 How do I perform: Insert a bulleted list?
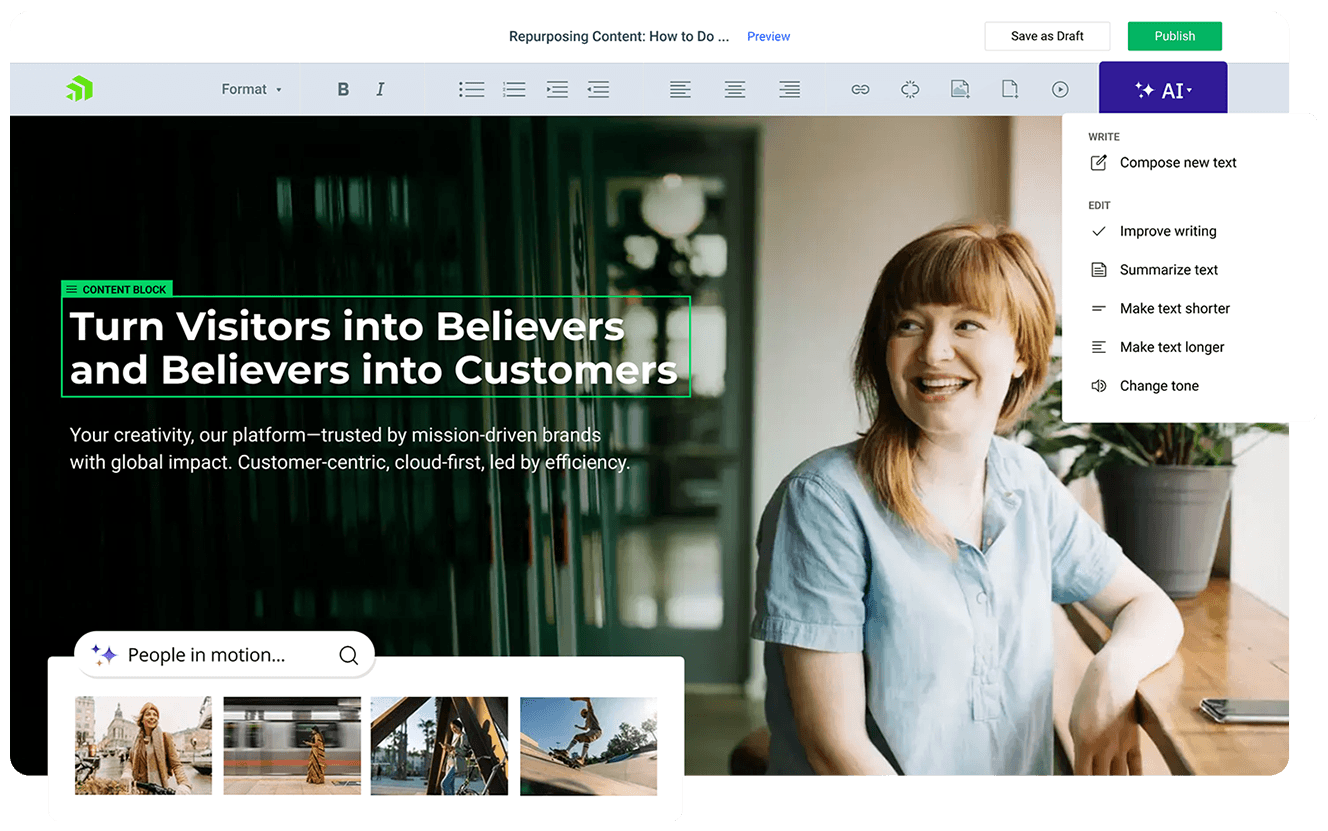[471, 90]
